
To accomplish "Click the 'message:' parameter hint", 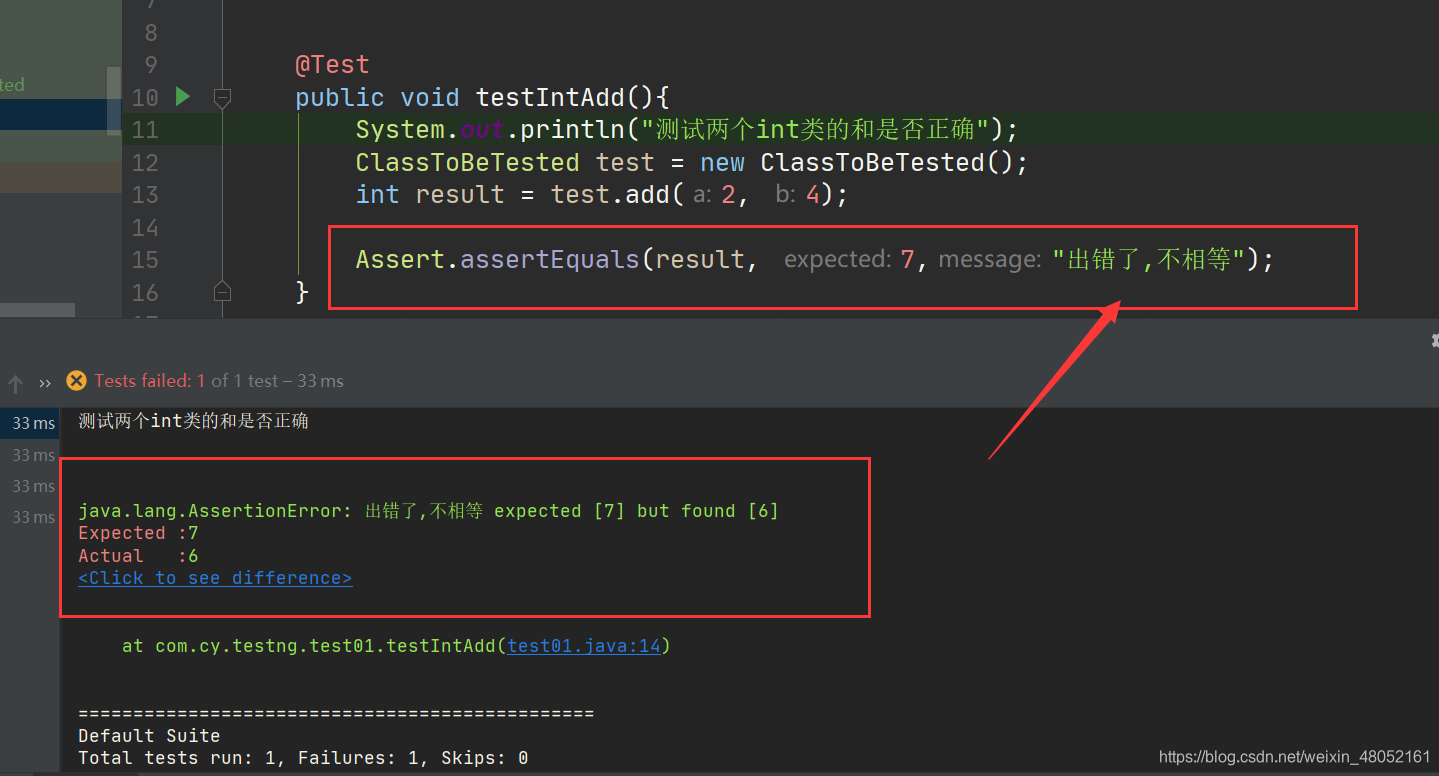I will [990, 260].
